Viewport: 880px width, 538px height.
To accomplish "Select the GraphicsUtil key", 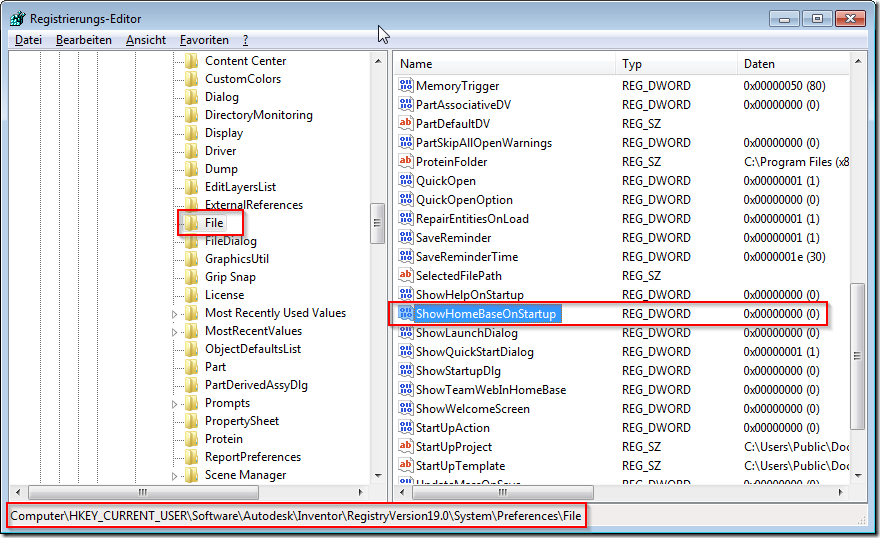I will (237, 259).
